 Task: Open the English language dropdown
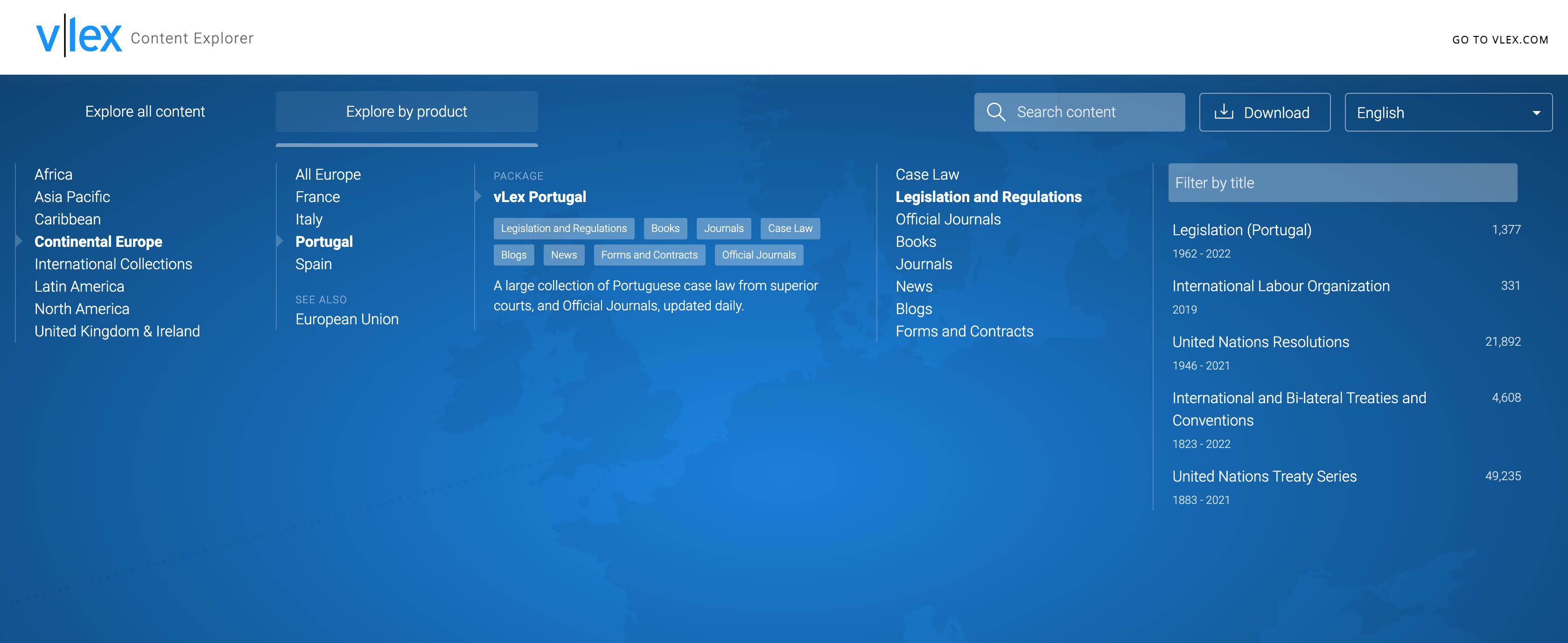[1448, 112]
